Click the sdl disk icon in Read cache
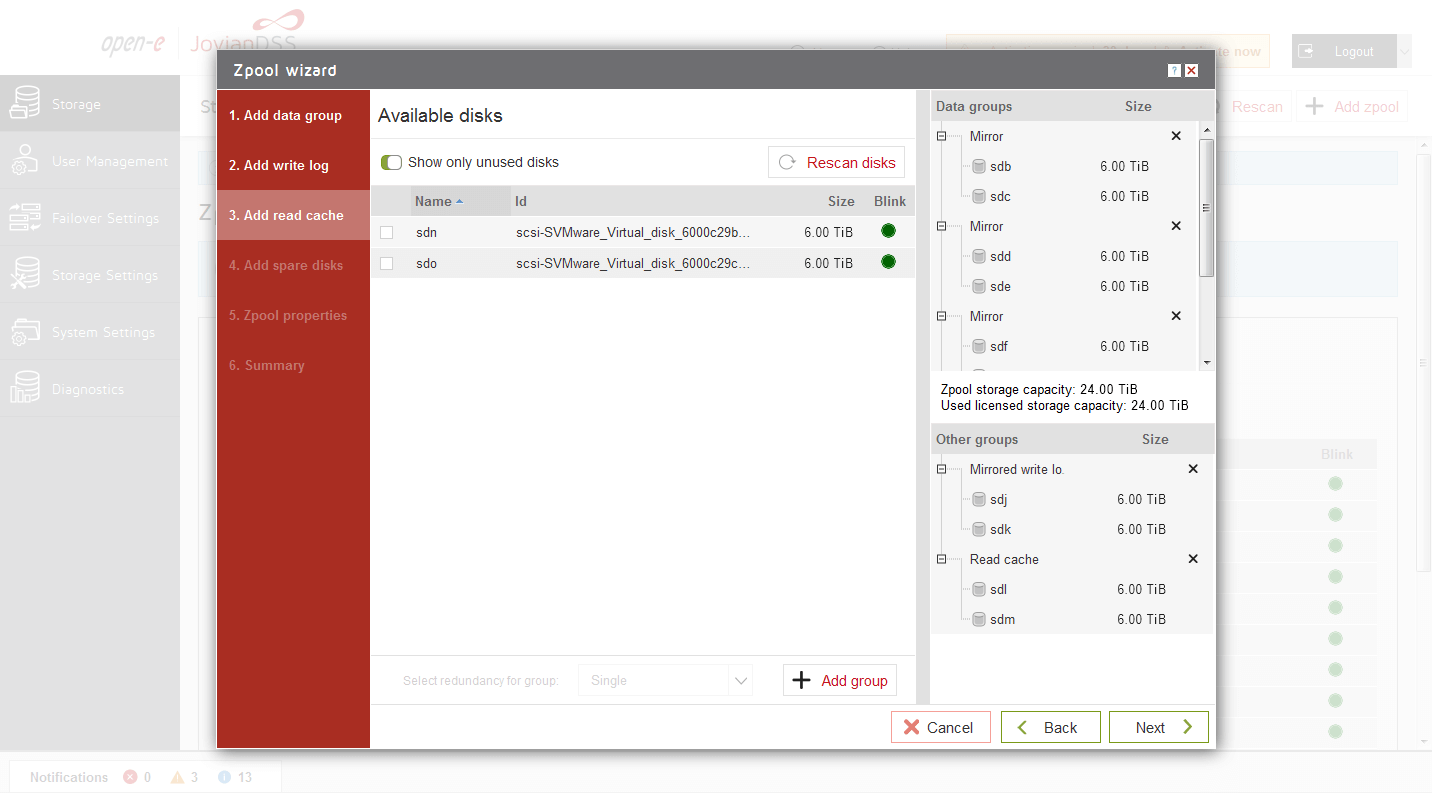The height and width of the screenshot is (798, 1432). [979, 589]
